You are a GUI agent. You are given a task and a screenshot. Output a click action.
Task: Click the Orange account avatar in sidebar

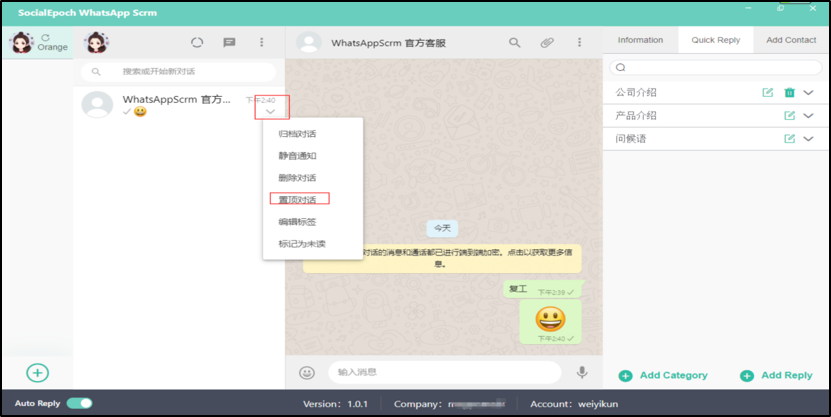pyautogui.click(x=22, y=42)
